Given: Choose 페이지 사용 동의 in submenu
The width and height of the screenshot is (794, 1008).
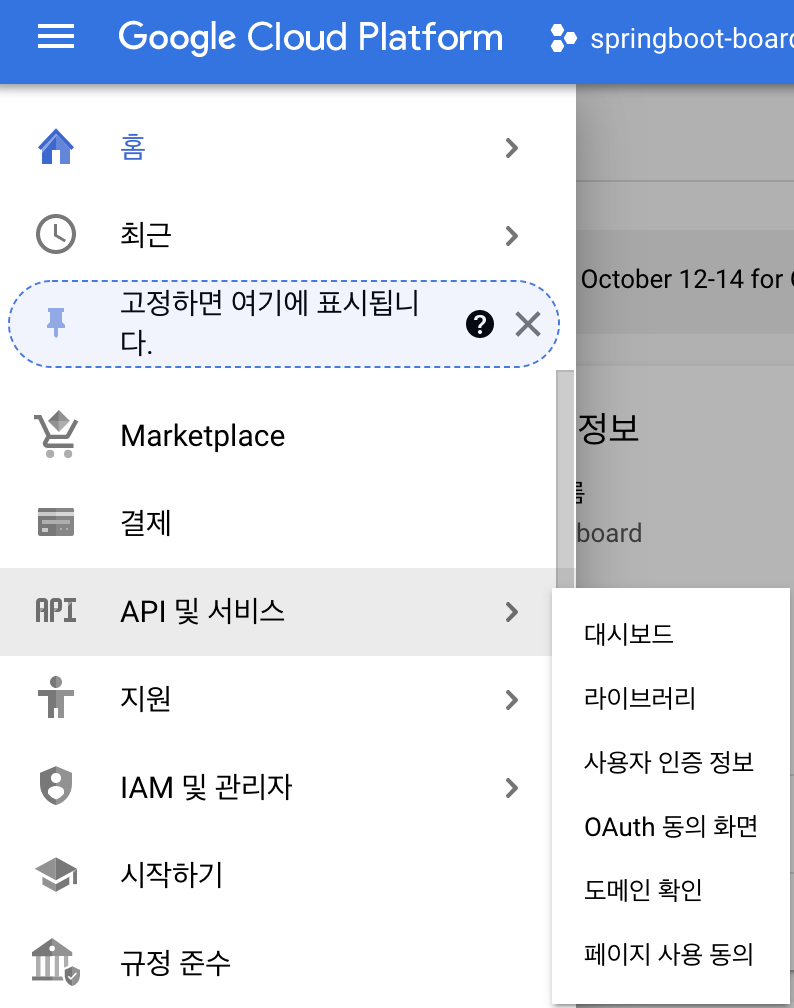Looking at the screenshot, I should pyautogui.click(x=671, y=954).
